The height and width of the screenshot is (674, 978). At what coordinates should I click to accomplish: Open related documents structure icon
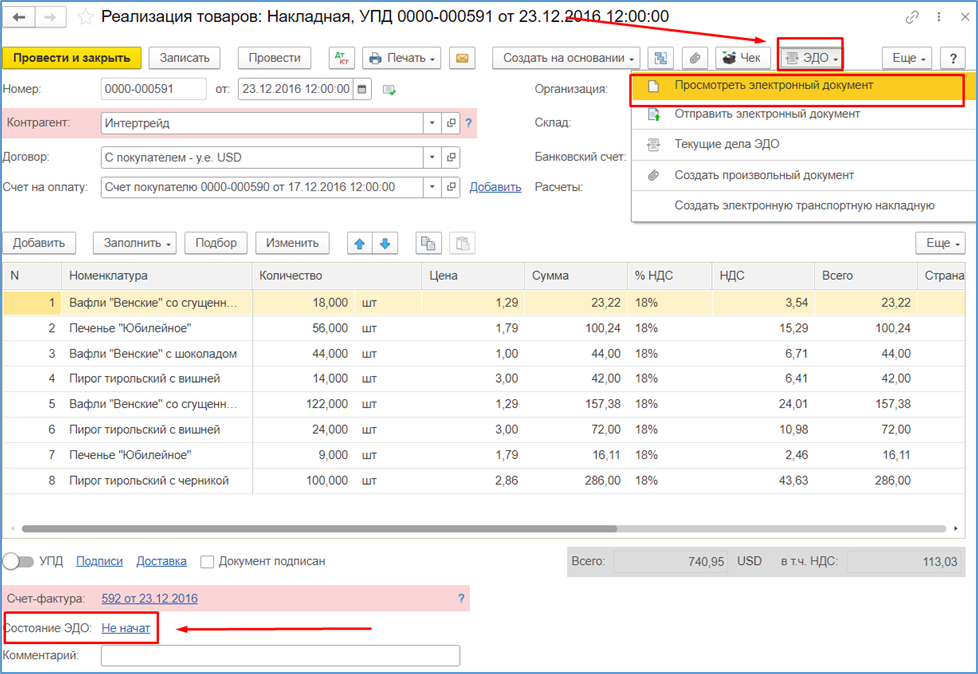tap(661, 58)
